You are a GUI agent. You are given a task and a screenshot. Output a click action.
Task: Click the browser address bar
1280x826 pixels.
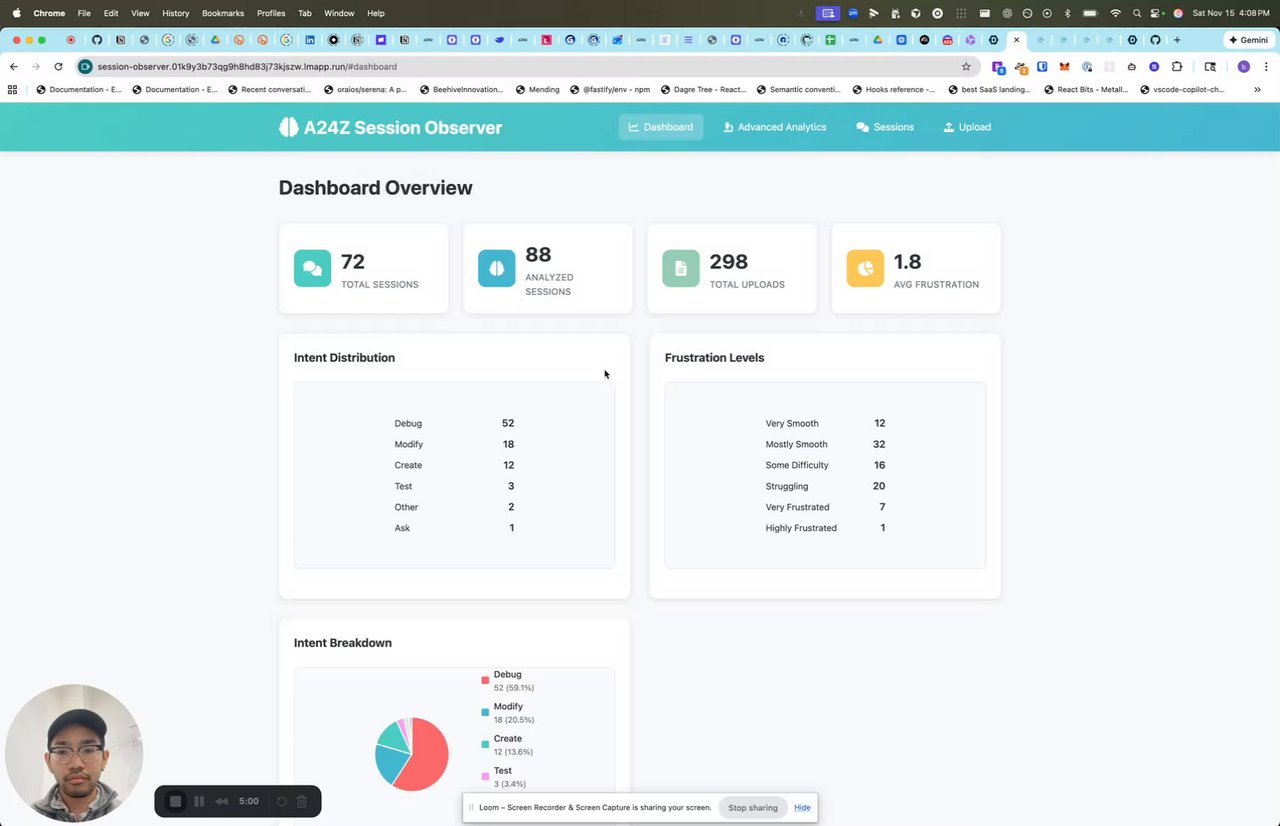[525, 66]
